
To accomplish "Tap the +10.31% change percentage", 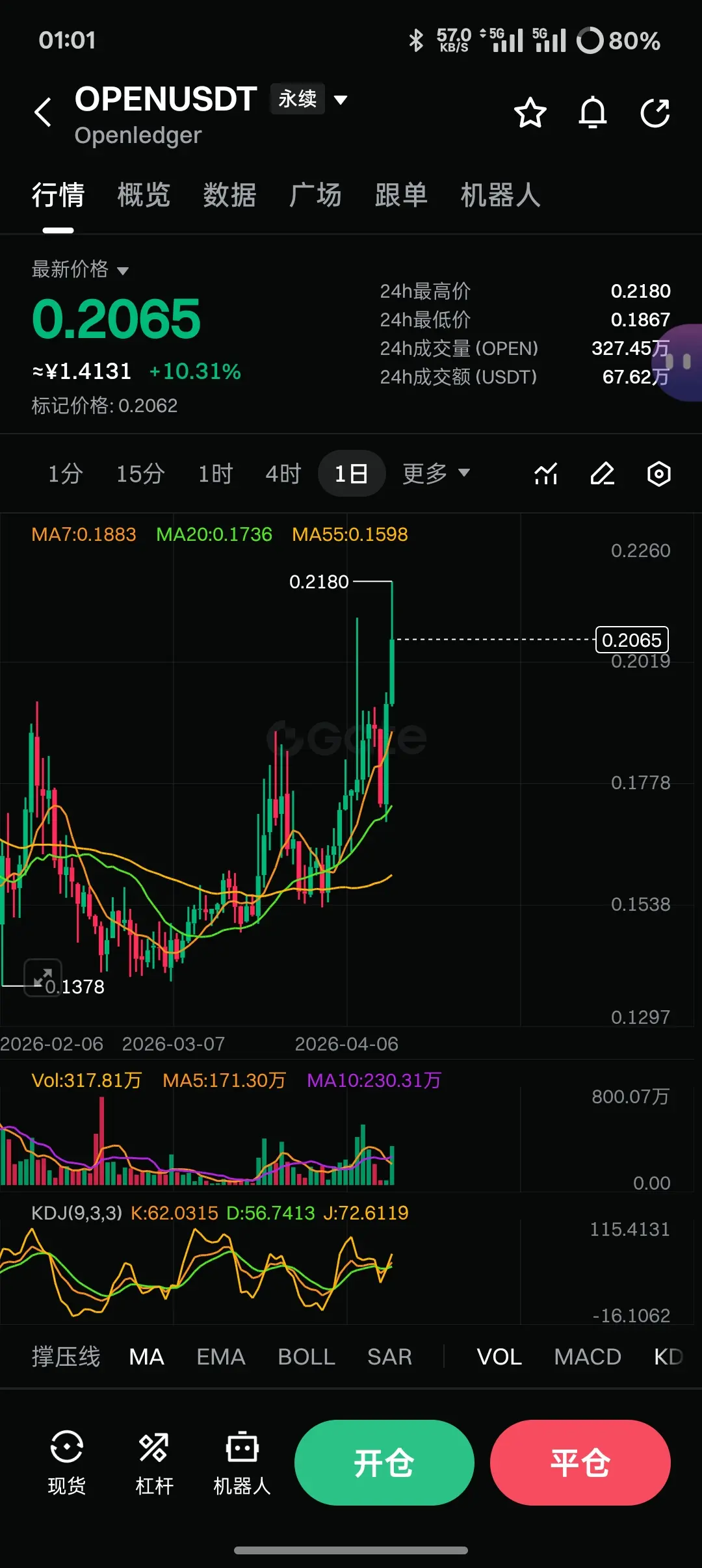I will click(x=195, y=371).
